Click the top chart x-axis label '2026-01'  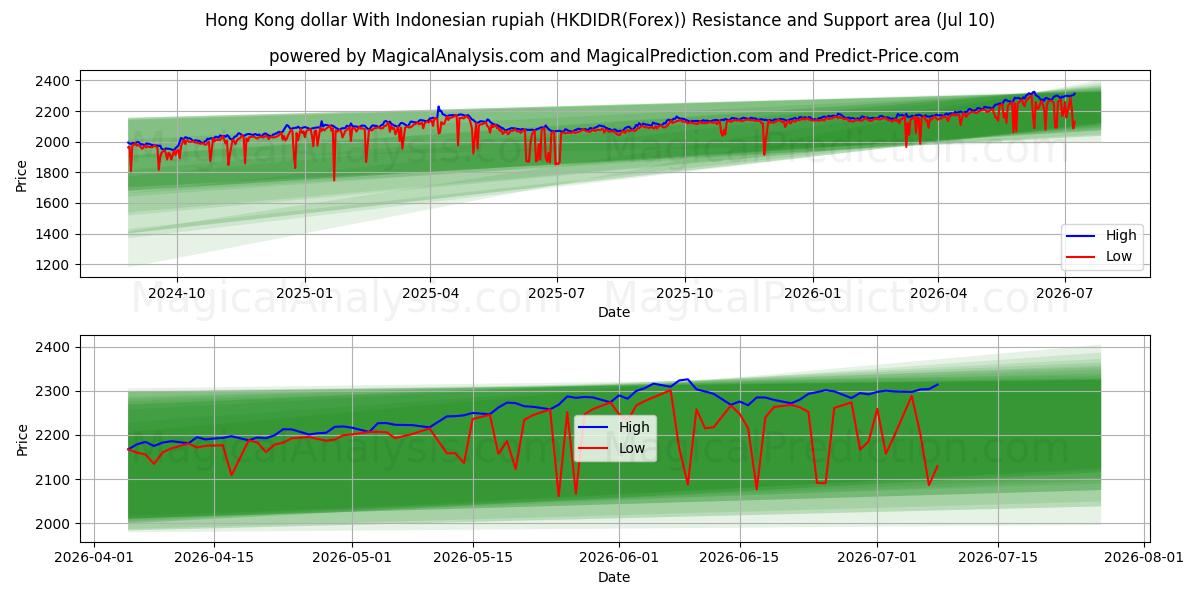(x=812, y=294)
